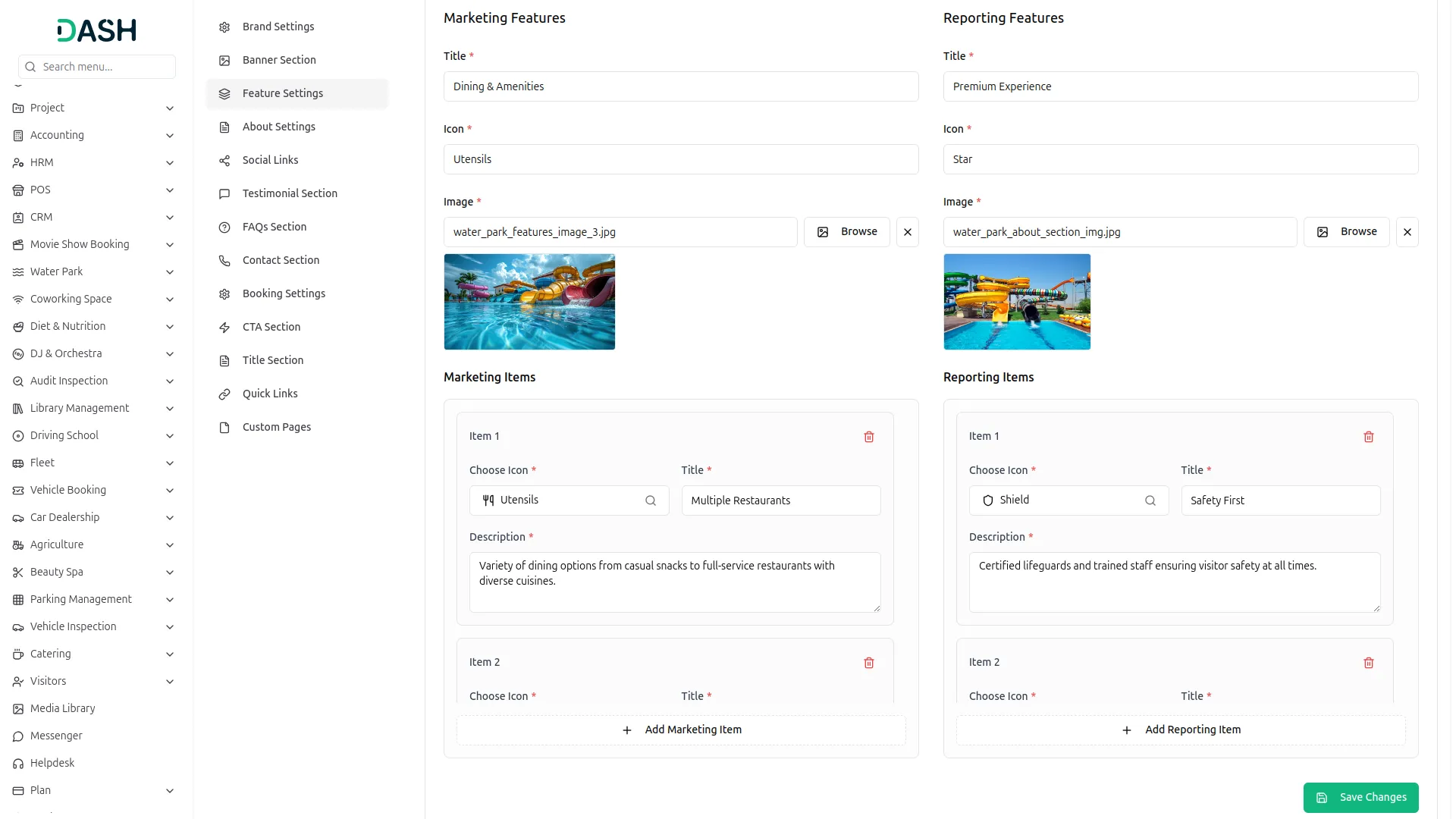The height and width of the screenshot is (819, 1456).
Task: Select the Booking Settings menu item
Action: (x=284, y=293)
